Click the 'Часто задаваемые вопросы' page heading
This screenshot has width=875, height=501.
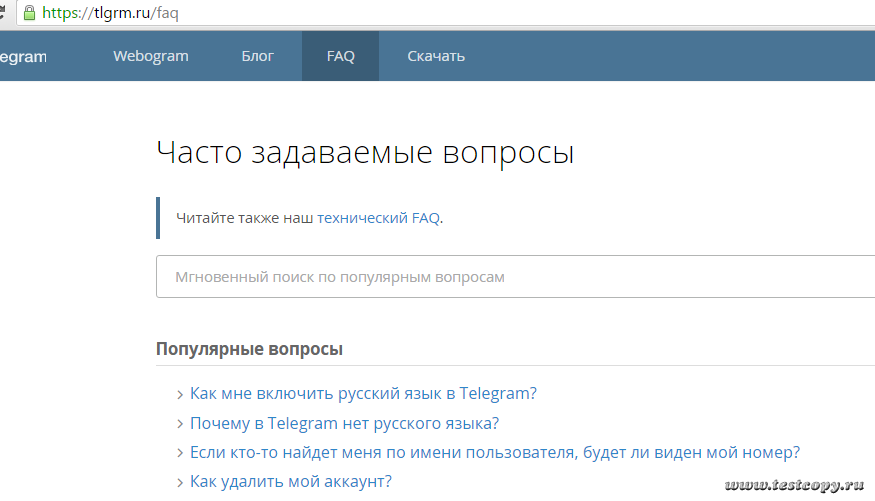coord(365,153)
